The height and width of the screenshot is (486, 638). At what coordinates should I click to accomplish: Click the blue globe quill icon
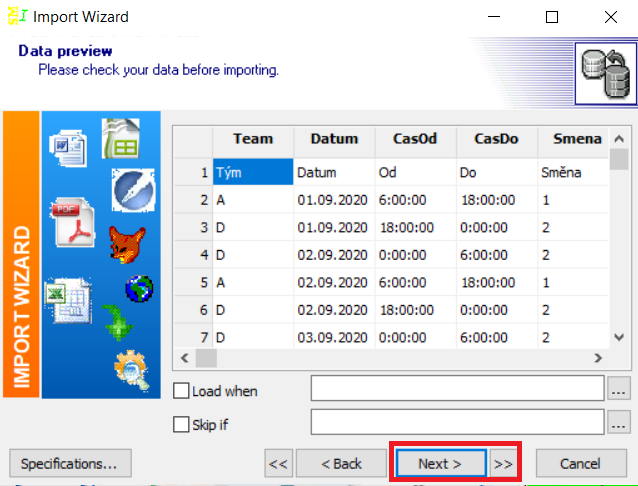click(x=133, y=190)
